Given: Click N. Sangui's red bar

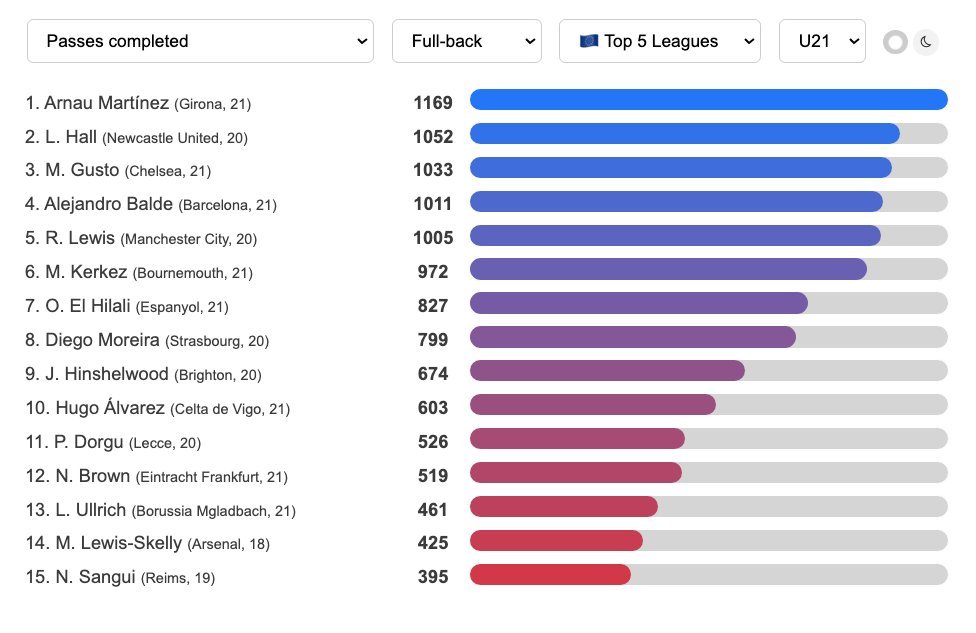Looking at the screenshot, I should click(550, 574).
